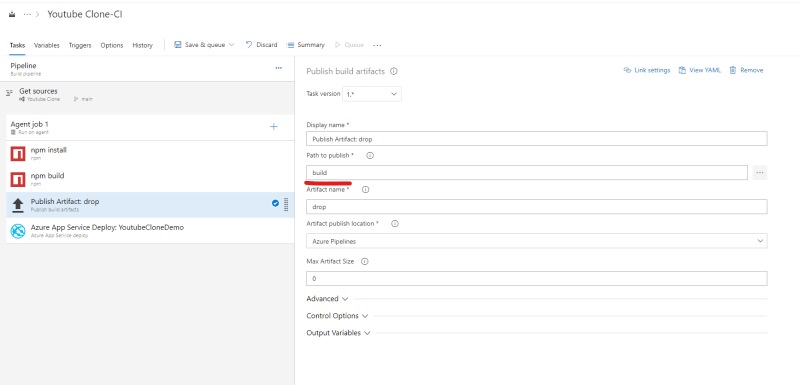The height and width of the screenshot is (385, 800).
Task: Click Publish Artifact drag handle
Action: [x=286, y=204]
